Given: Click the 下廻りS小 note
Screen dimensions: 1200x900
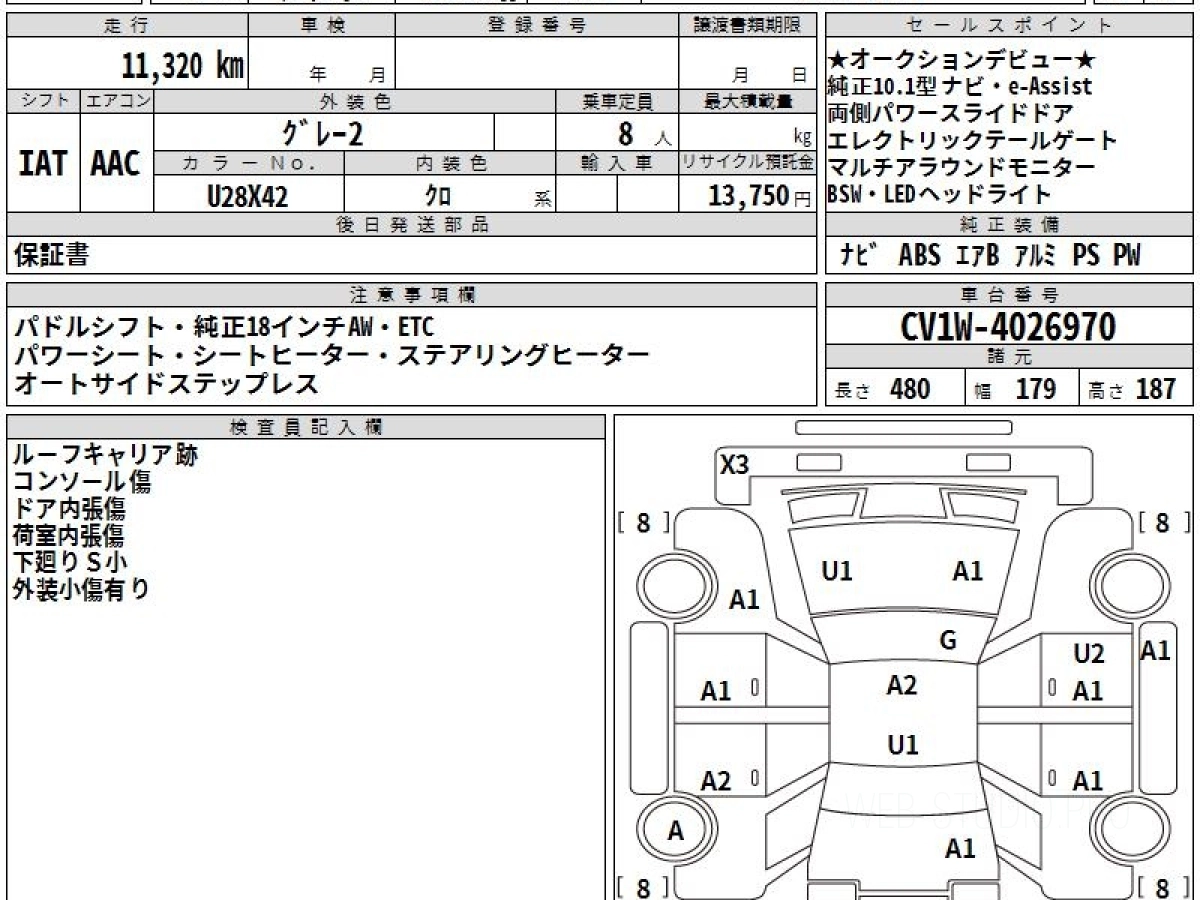Looking at the screenshot, I should tap(70, 562).
